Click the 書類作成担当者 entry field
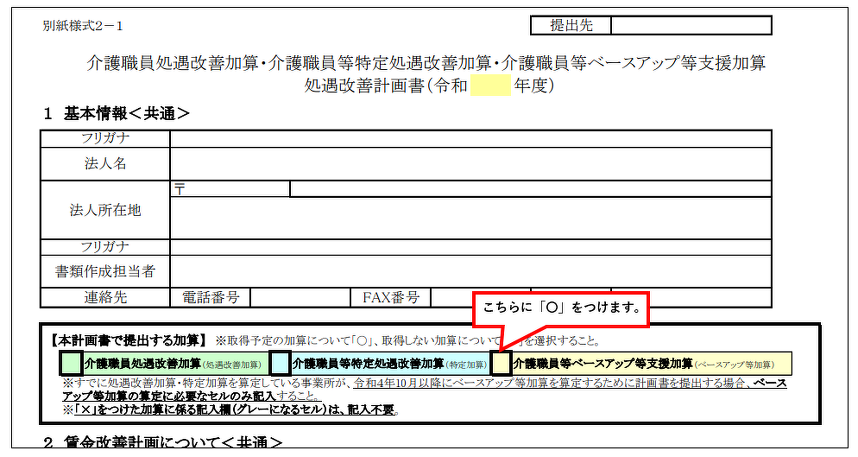This screenshot has height=457, width=858. pos(470,271)
